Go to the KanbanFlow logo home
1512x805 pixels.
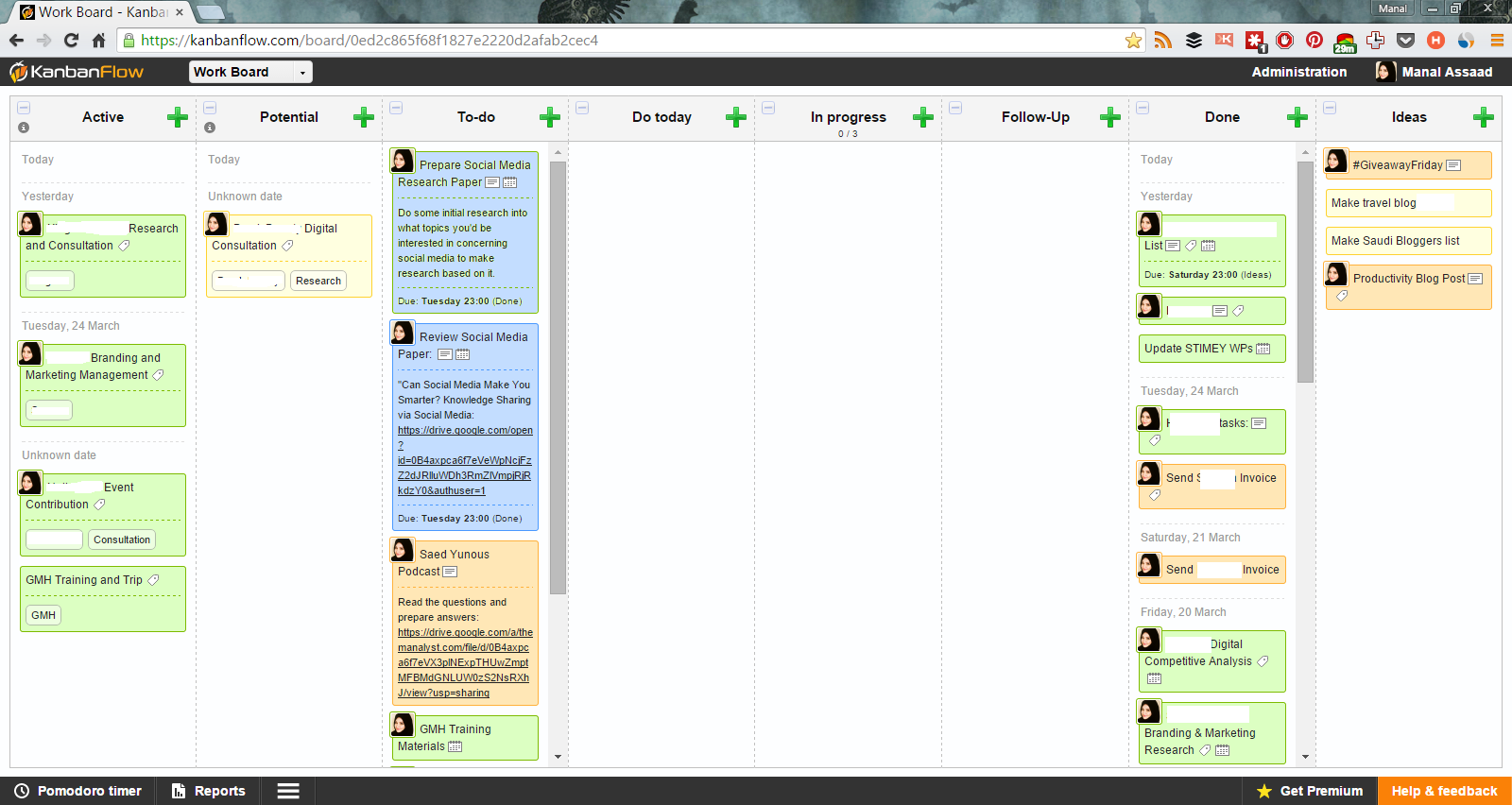[x=77, y=72]
